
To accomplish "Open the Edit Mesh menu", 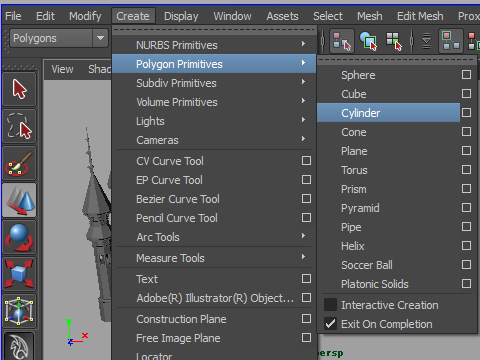I will coord(420,16).
